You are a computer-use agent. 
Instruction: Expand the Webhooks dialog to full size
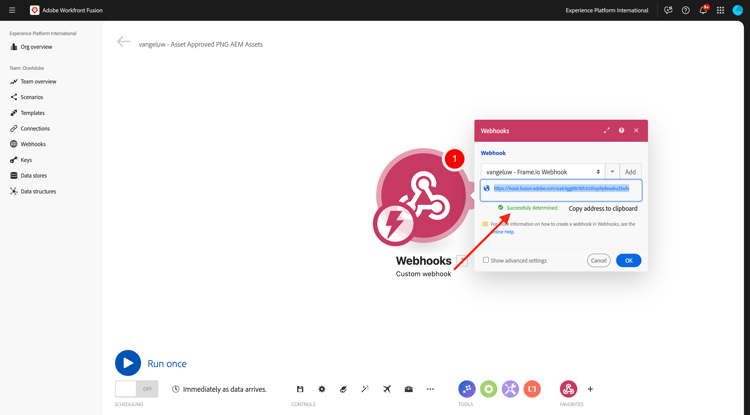[607, 130]
